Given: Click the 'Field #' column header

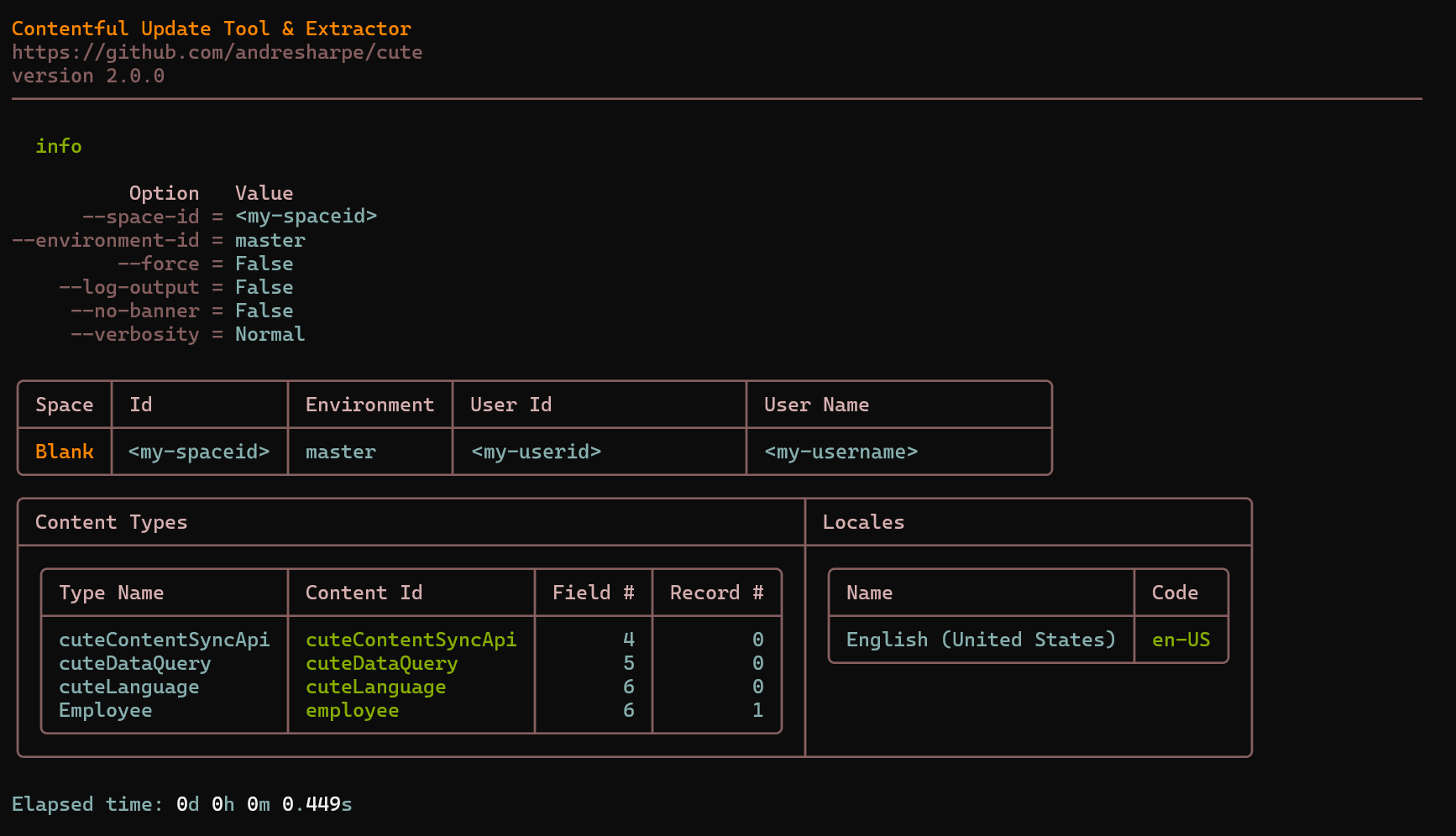Looking at the screenshot, I should 593,593.
